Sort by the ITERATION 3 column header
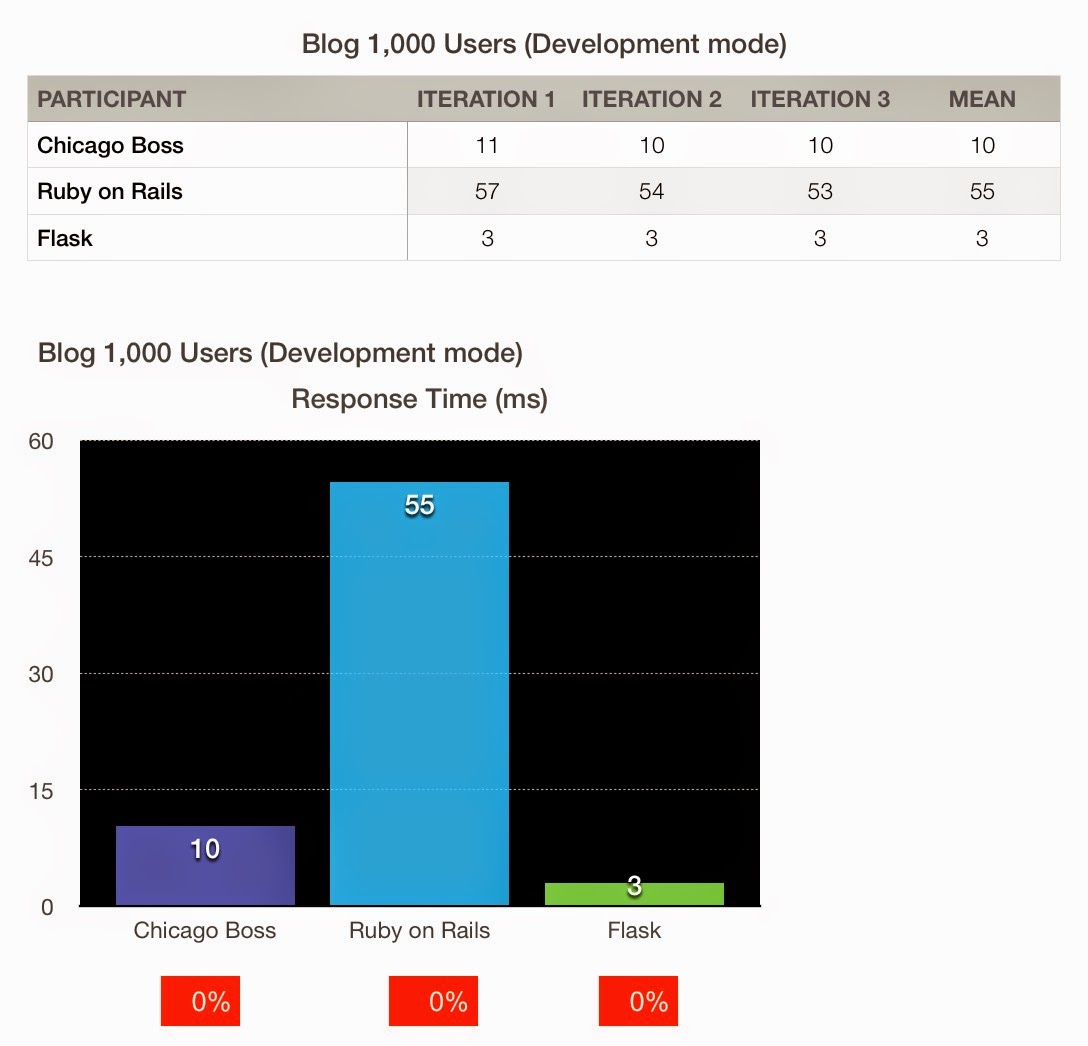This screenshot has height=1046, width=1088. 820,98
